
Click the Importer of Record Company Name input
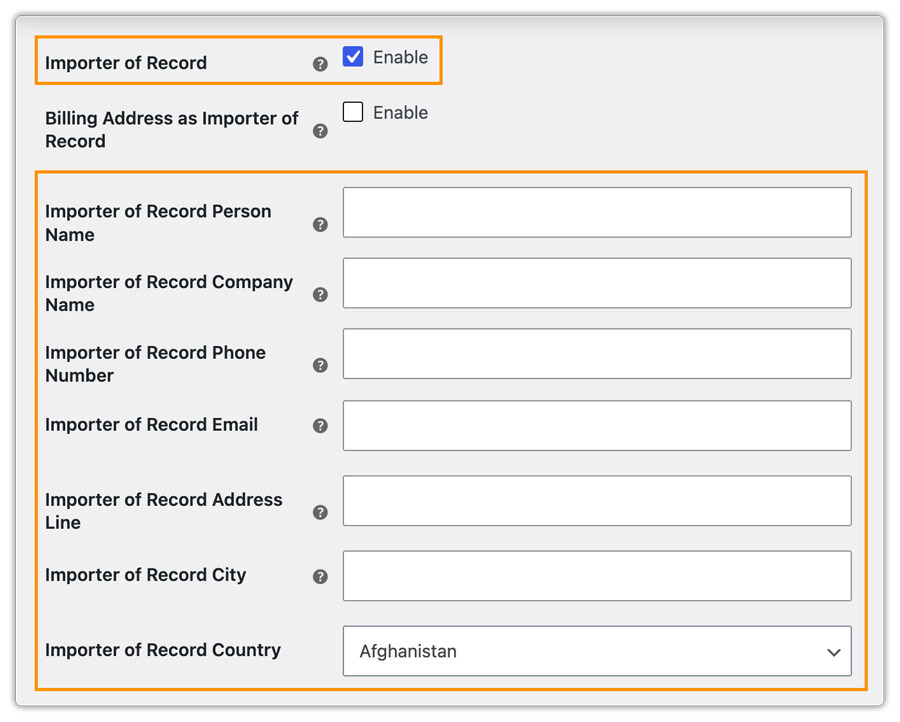point(597,283)
